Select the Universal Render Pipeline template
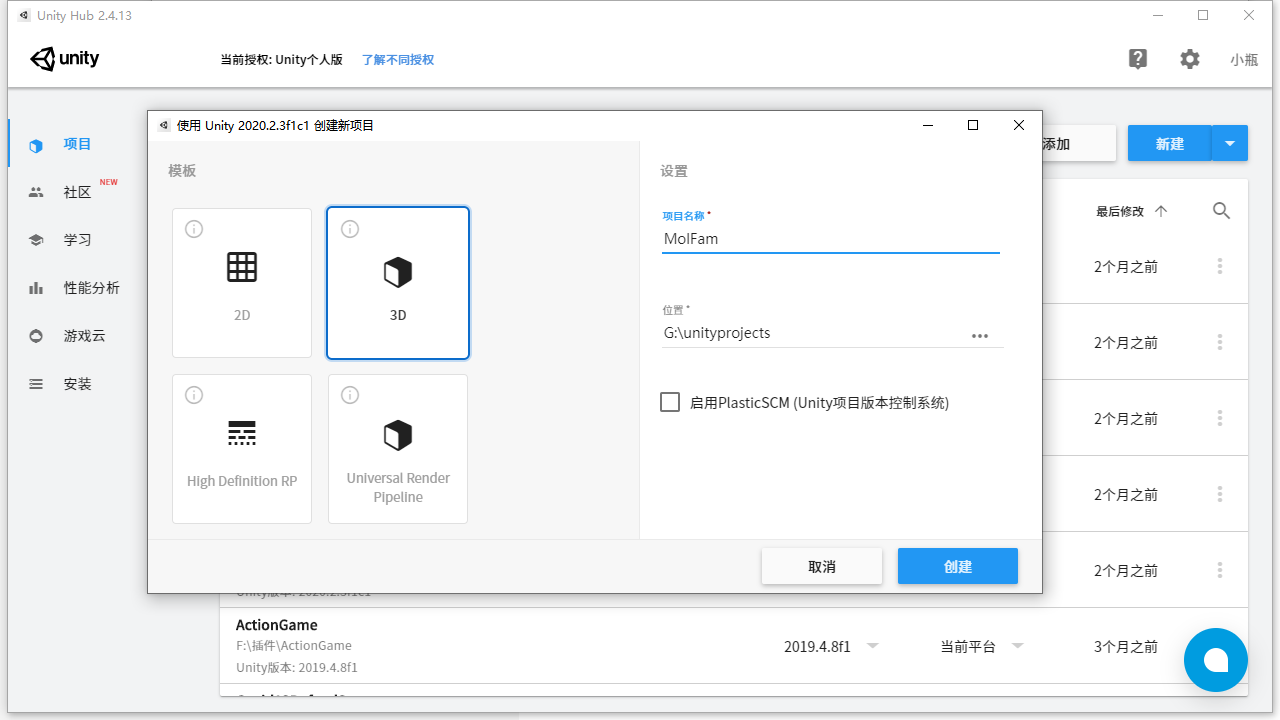 tap(398, 449)
